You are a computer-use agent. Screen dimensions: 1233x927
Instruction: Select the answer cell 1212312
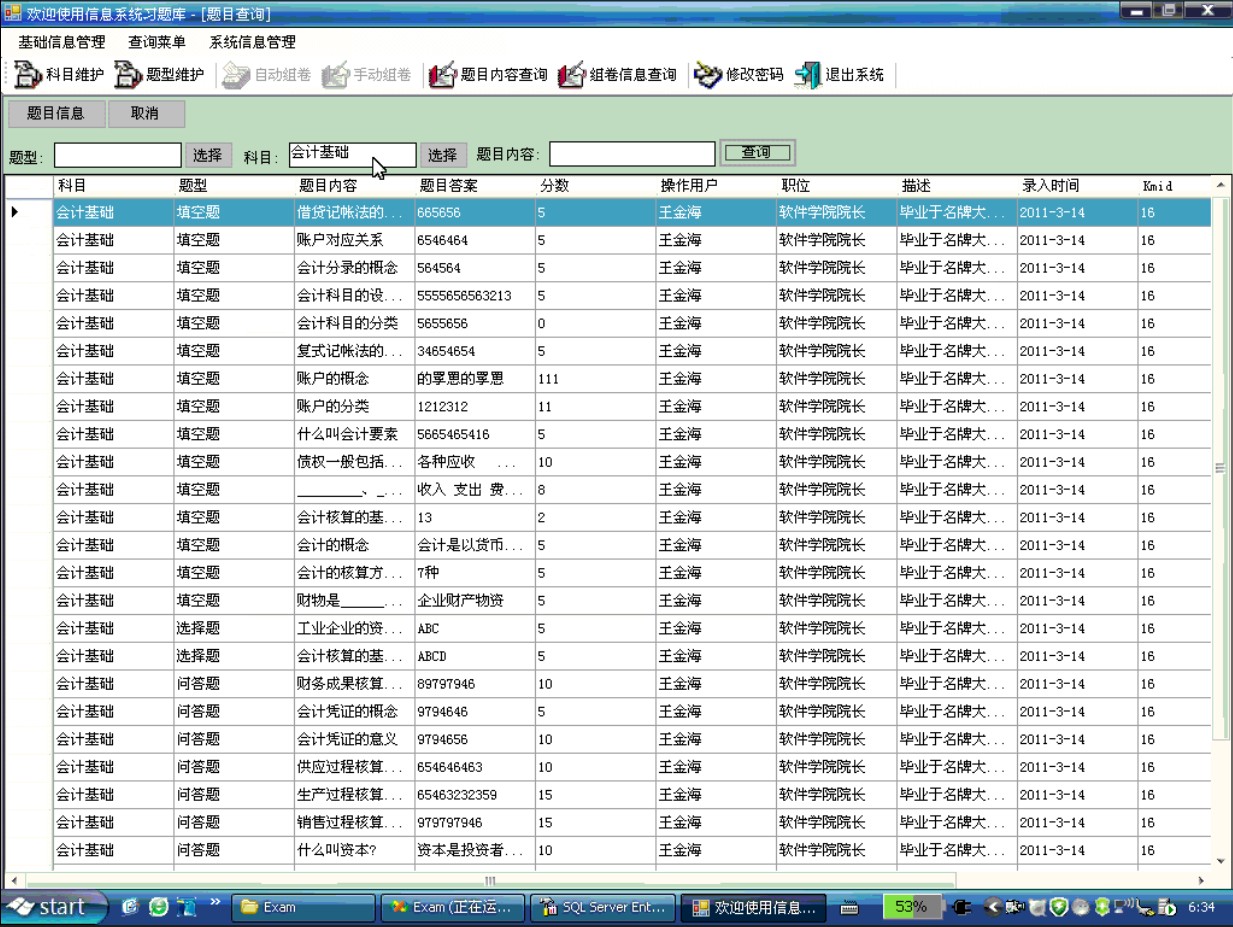474,407
